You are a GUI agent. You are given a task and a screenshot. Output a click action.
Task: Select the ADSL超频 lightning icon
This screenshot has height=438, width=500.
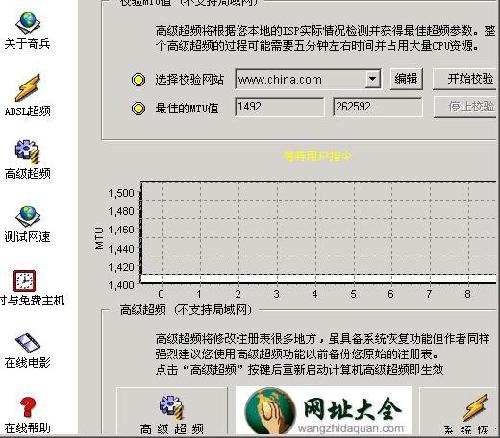pyautogui.click(x=27, y=87)
